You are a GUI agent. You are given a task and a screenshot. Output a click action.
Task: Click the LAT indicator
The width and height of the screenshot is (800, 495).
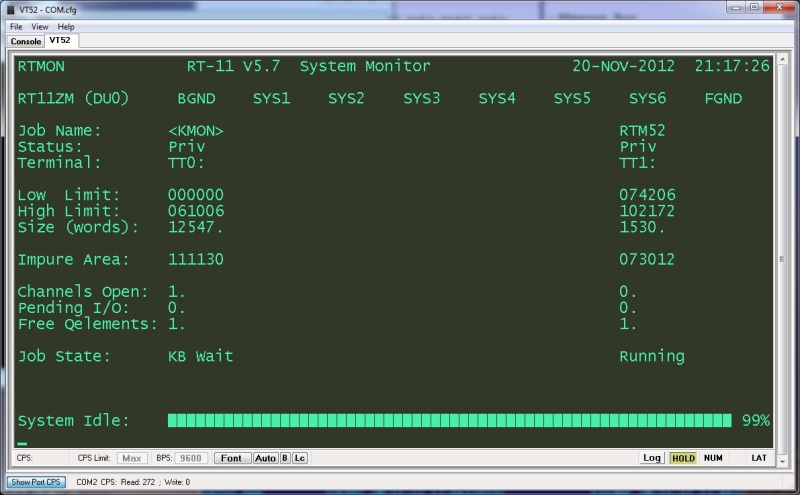pos(760,458)
